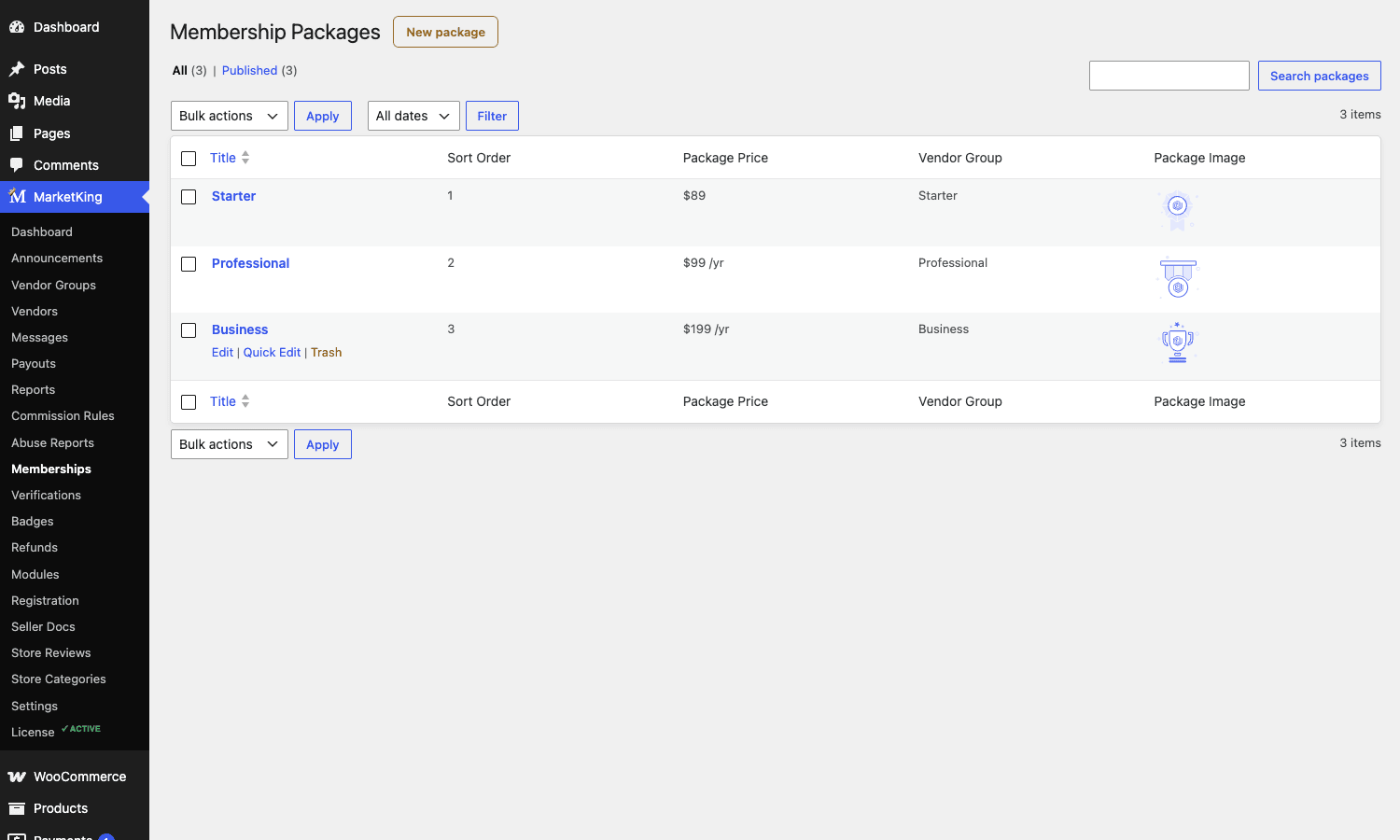1400x840 pixels.
Task: Open the Professional package title link
Action: click(250, 263)
